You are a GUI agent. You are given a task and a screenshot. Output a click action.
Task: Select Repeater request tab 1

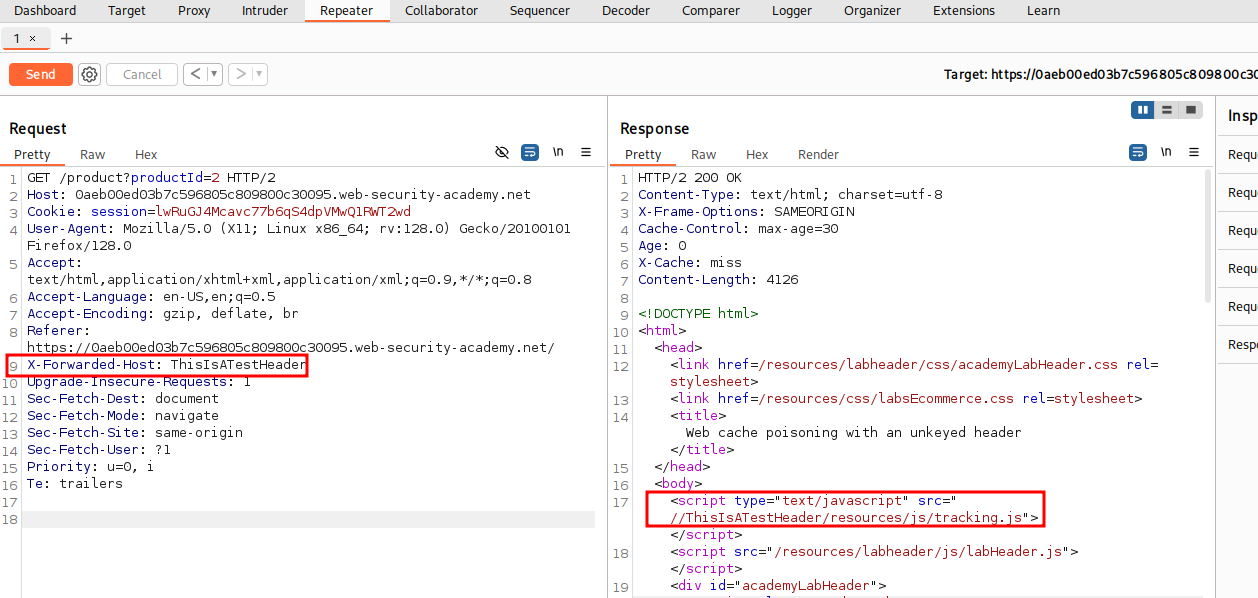(x=17, y=38)
